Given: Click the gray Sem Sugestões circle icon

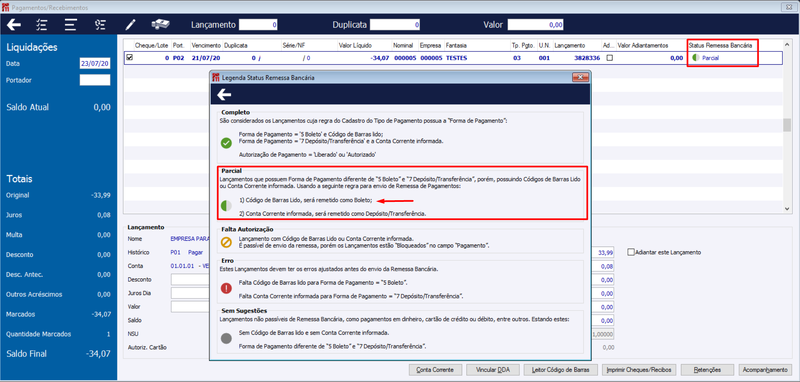Looking at the screenshot, I should click(x=226, y=339).
